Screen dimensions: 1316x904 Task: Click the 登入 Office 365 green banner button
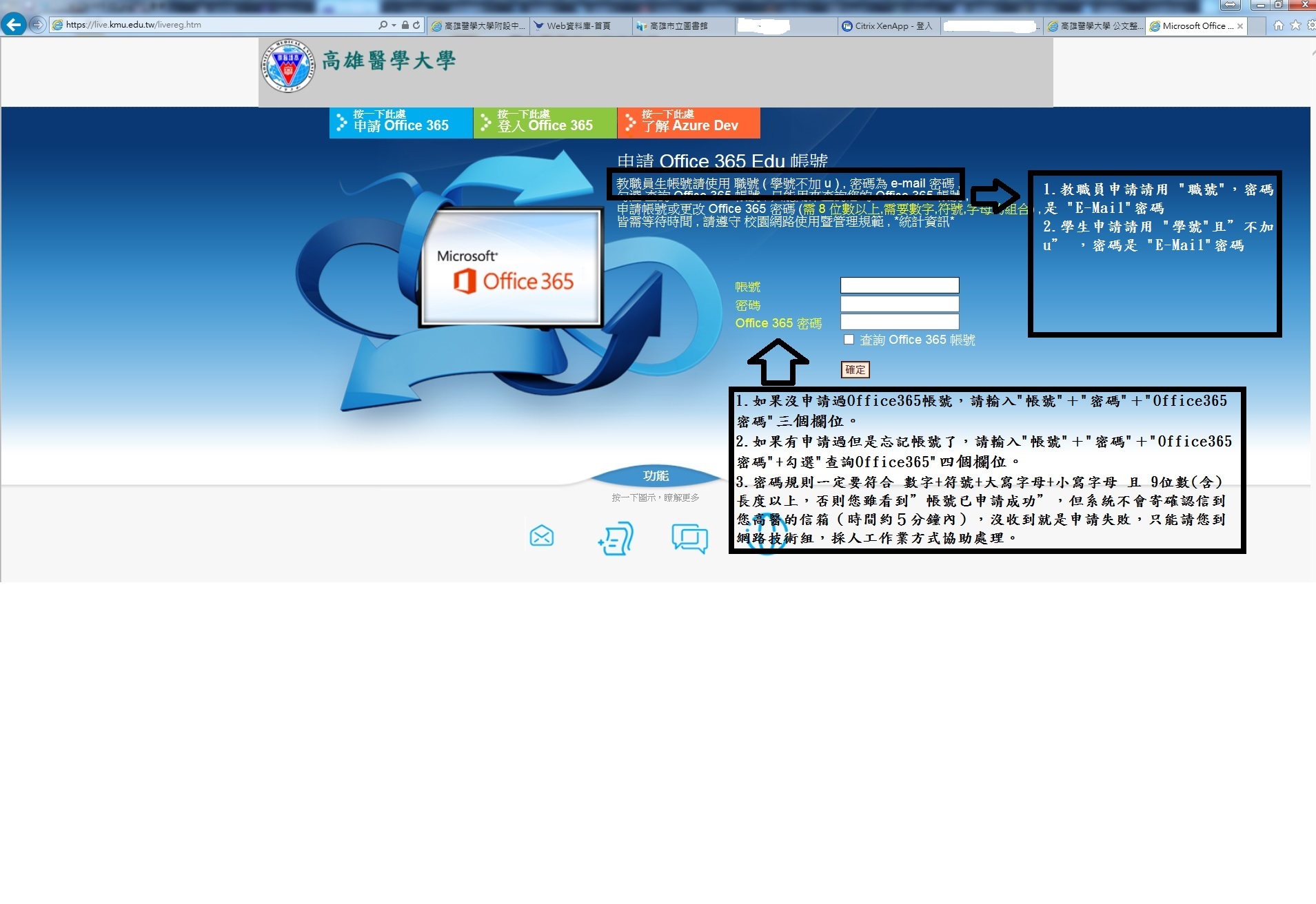(545, 123)
